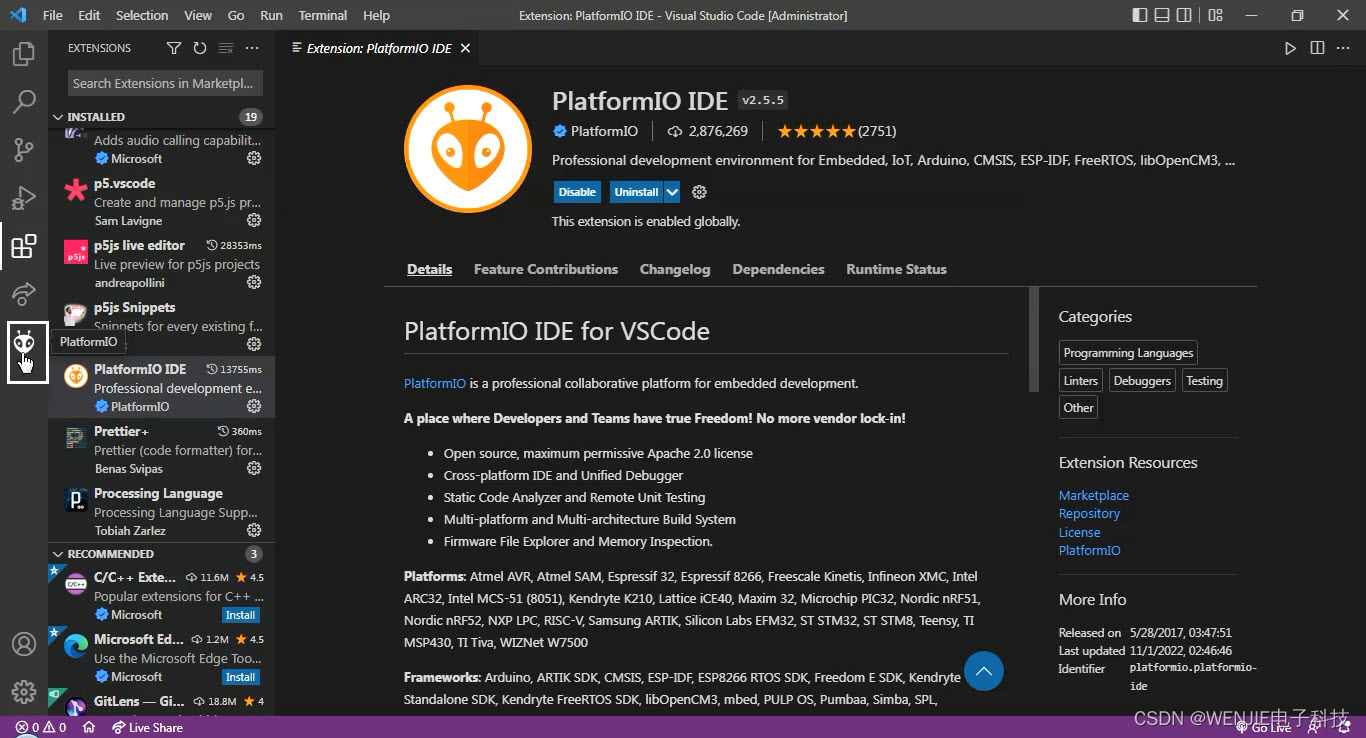Open manage gear for PlatformIO IDE list item

click(254, 406)
